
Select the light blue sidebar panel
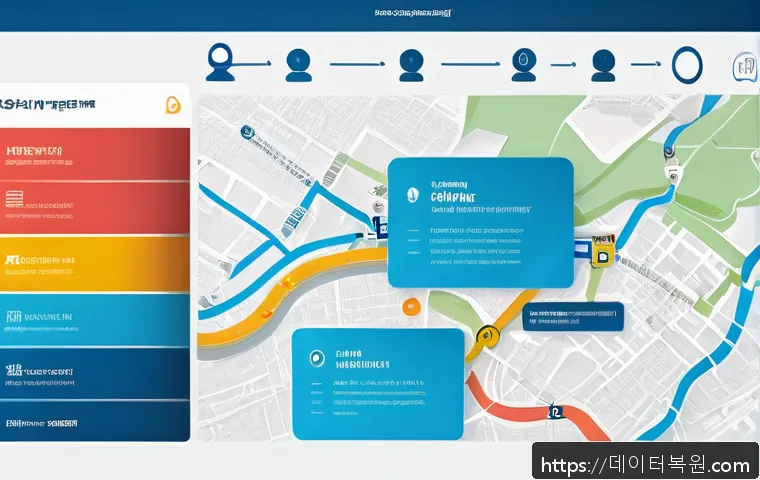(95, 320)
